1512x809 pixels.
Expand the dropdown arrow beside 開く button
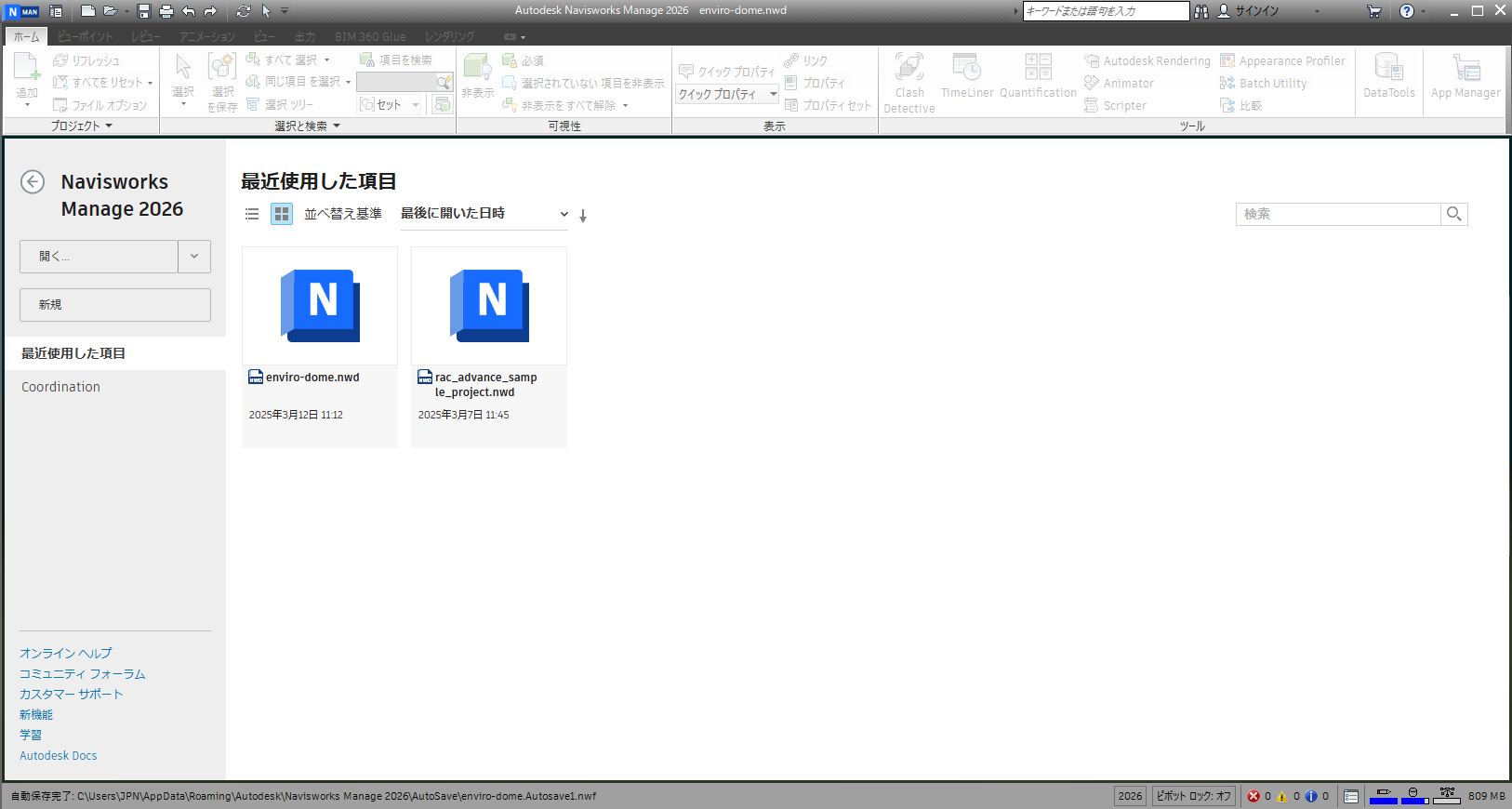194,257
